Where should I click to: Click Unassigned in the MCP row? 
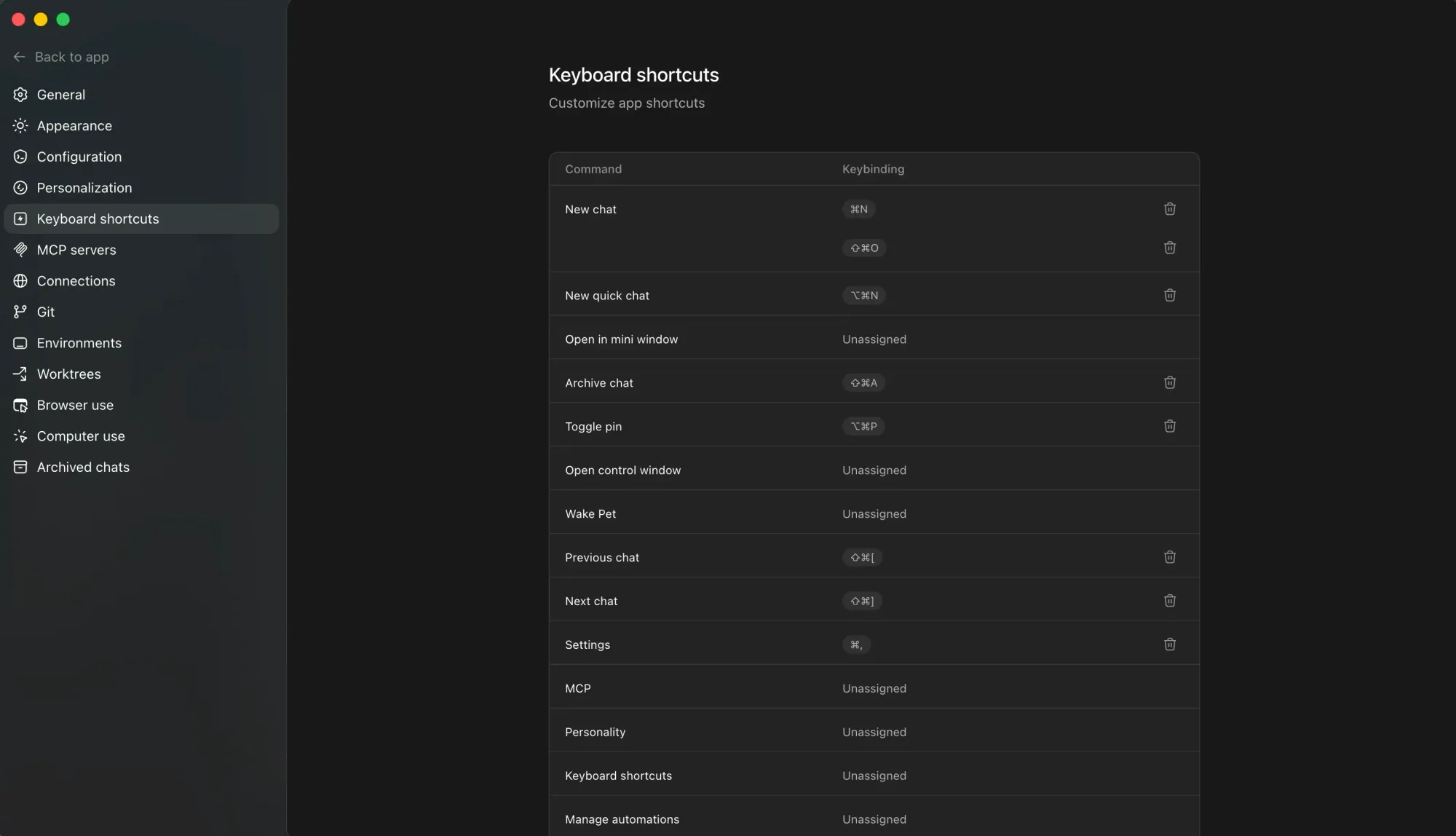[x=874, y=689]
